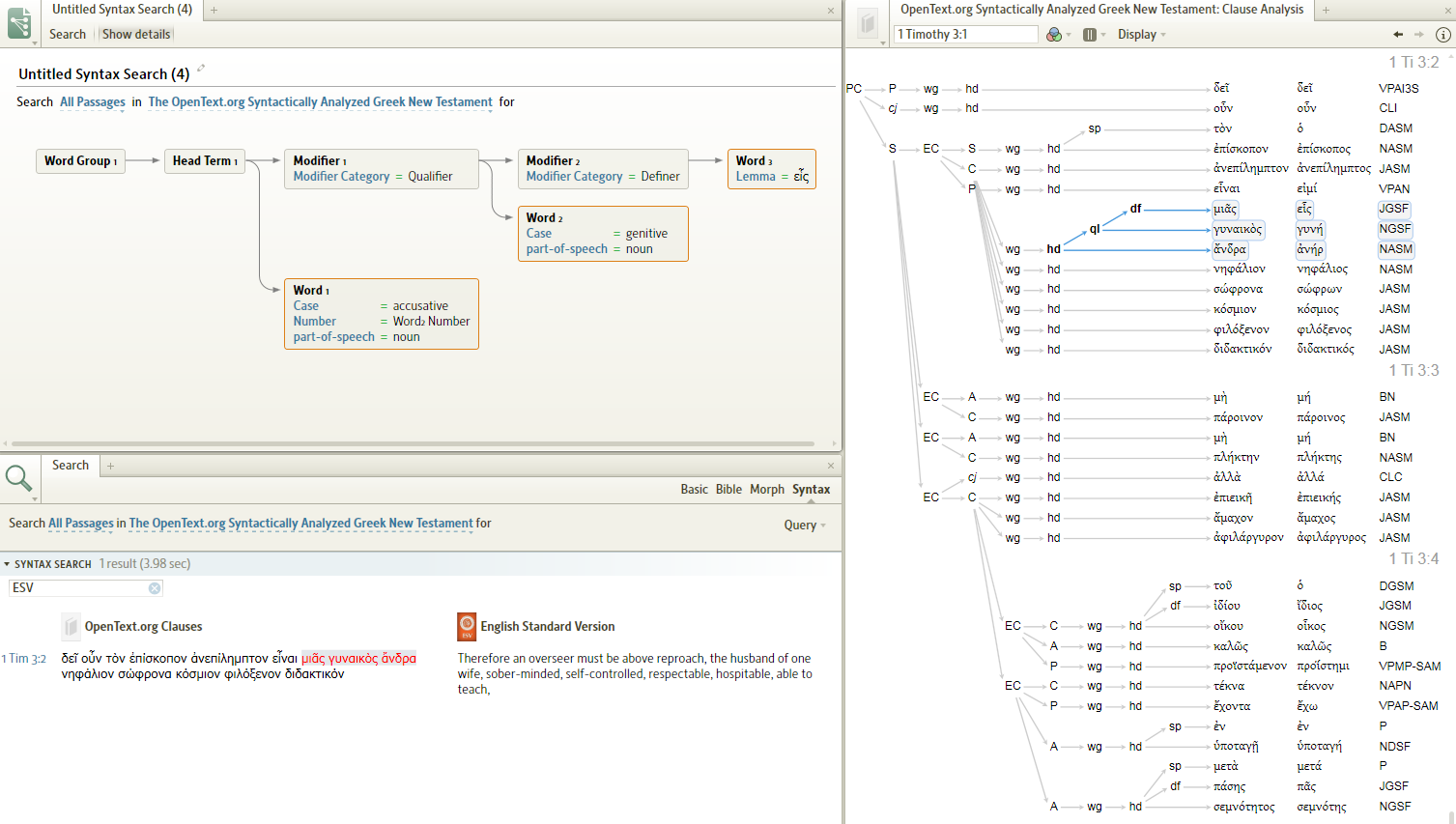Click the OpenText.org Clauses resource icon
This screenshot has height=824, width=1456.
coord(71,627)
